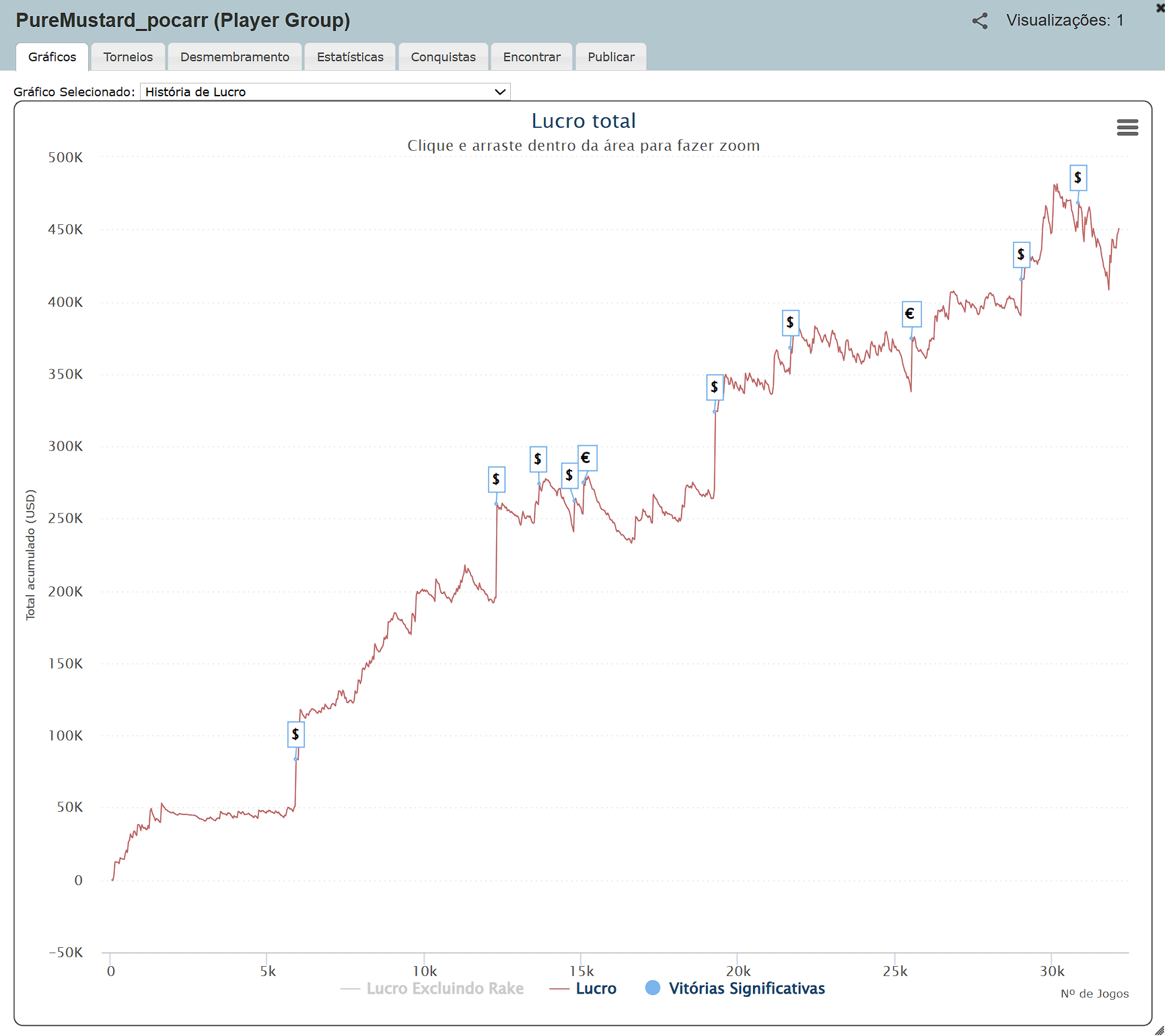Viewport: 1165px width, 1036px height.
Task: Switch to the Encontrar tab
Action: pyautogui.click(x=532, y=57)
